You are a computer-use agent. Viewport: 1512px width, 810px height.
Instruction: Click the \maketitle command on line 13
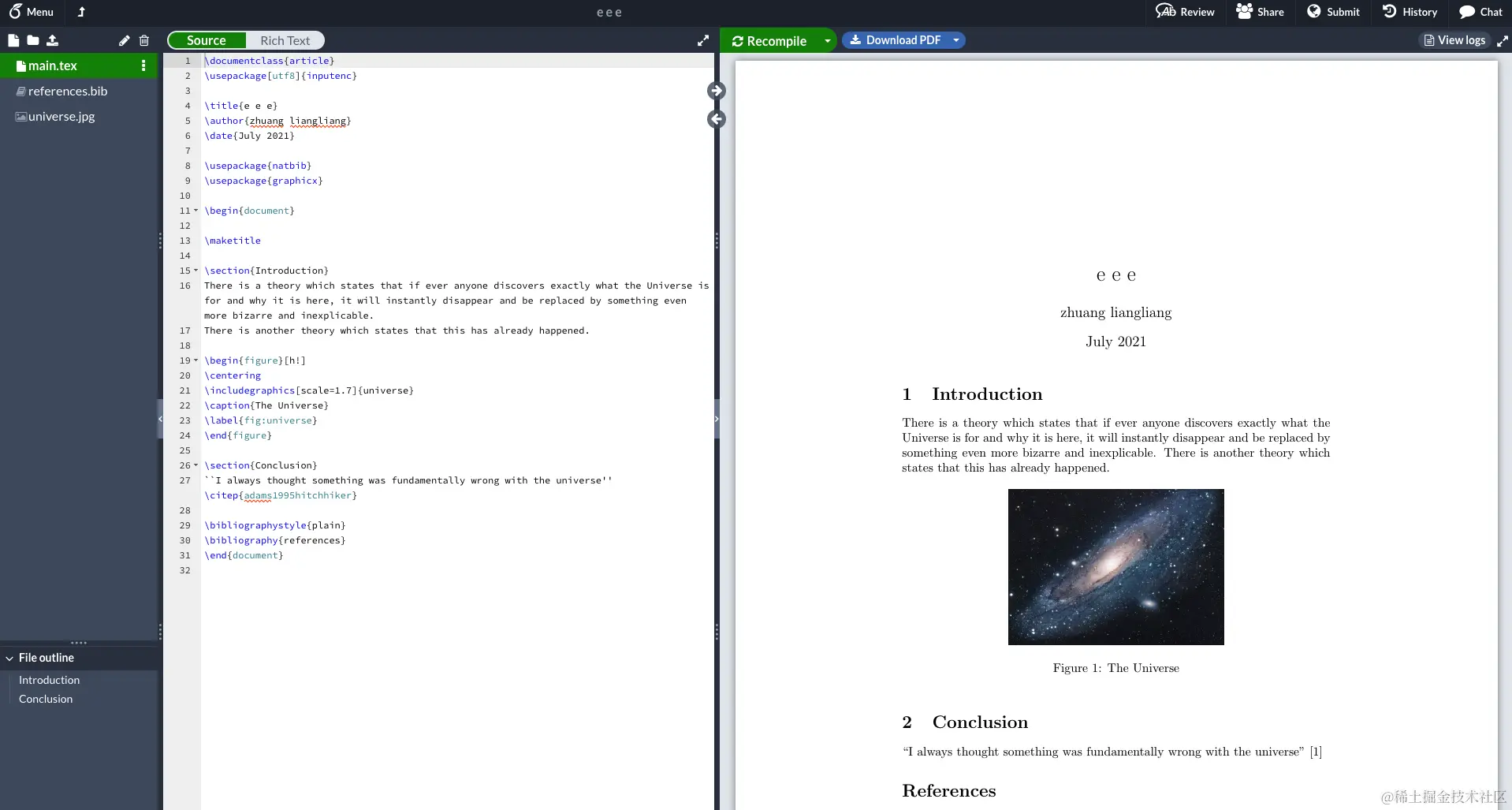233,241
